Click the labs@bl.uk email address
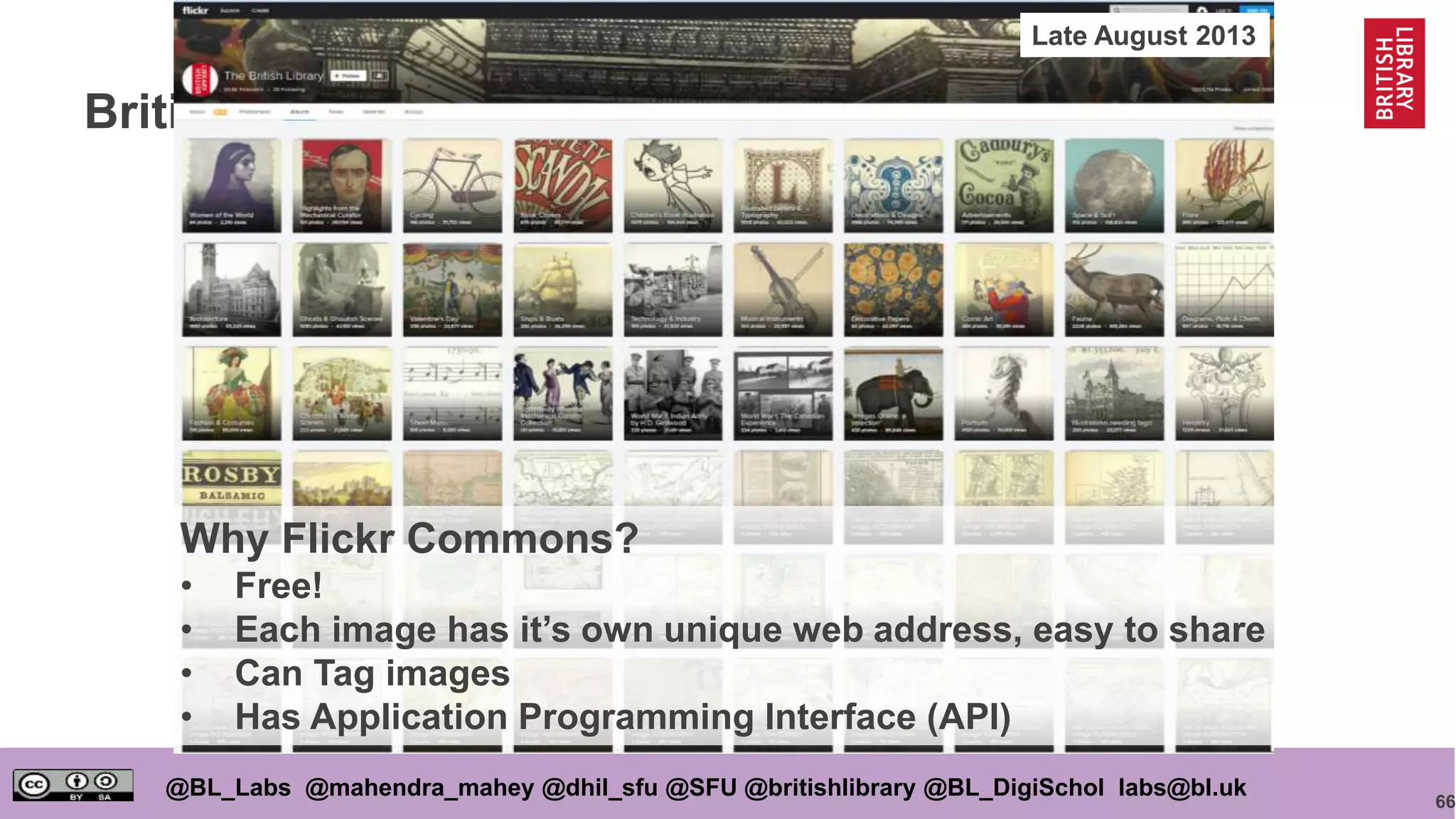The width and height of the screenshot is (1456, 819). click(1182, 788)
